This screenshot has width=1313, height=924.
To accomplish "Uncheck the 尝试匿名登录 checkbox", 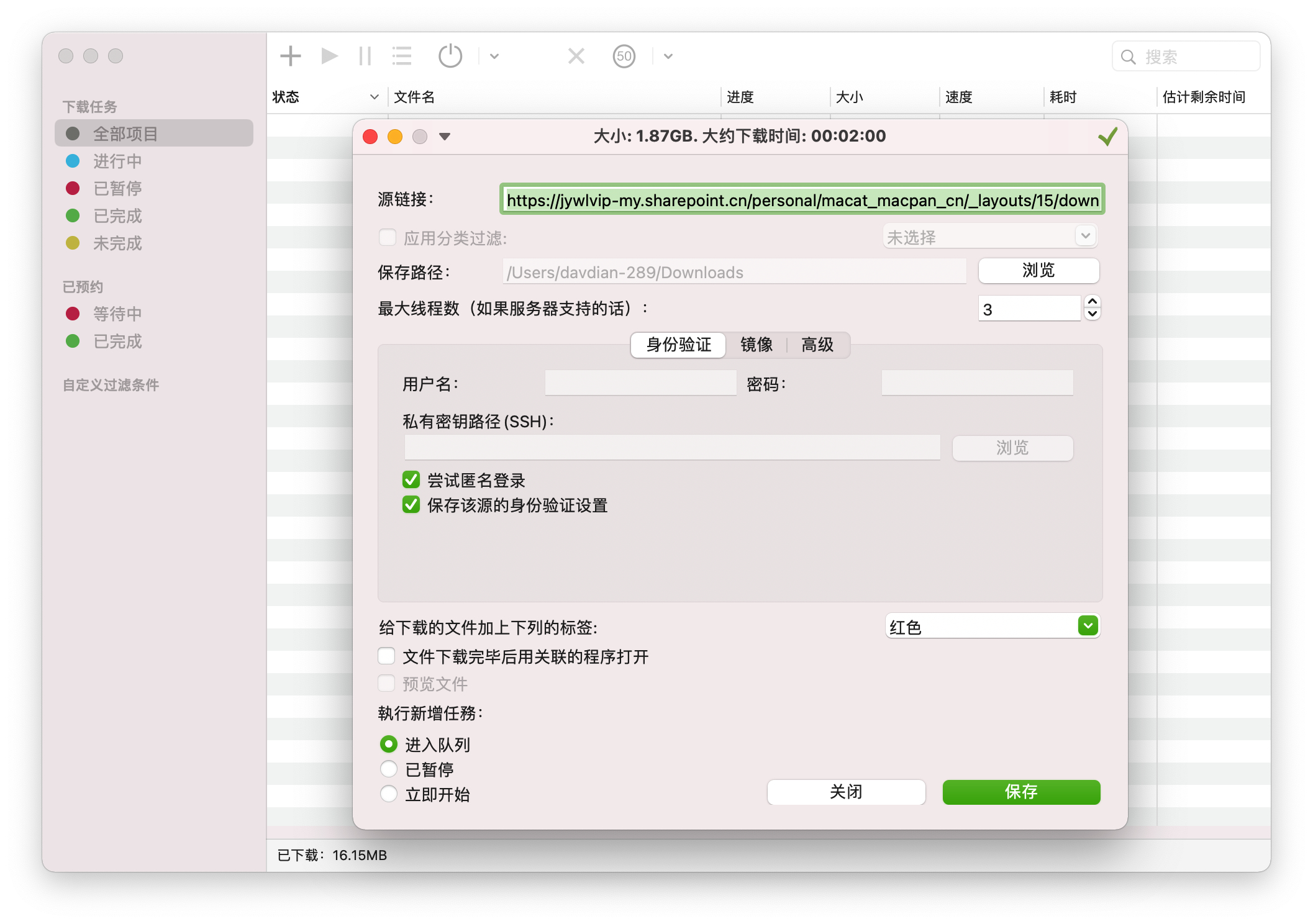I will 411,480.
